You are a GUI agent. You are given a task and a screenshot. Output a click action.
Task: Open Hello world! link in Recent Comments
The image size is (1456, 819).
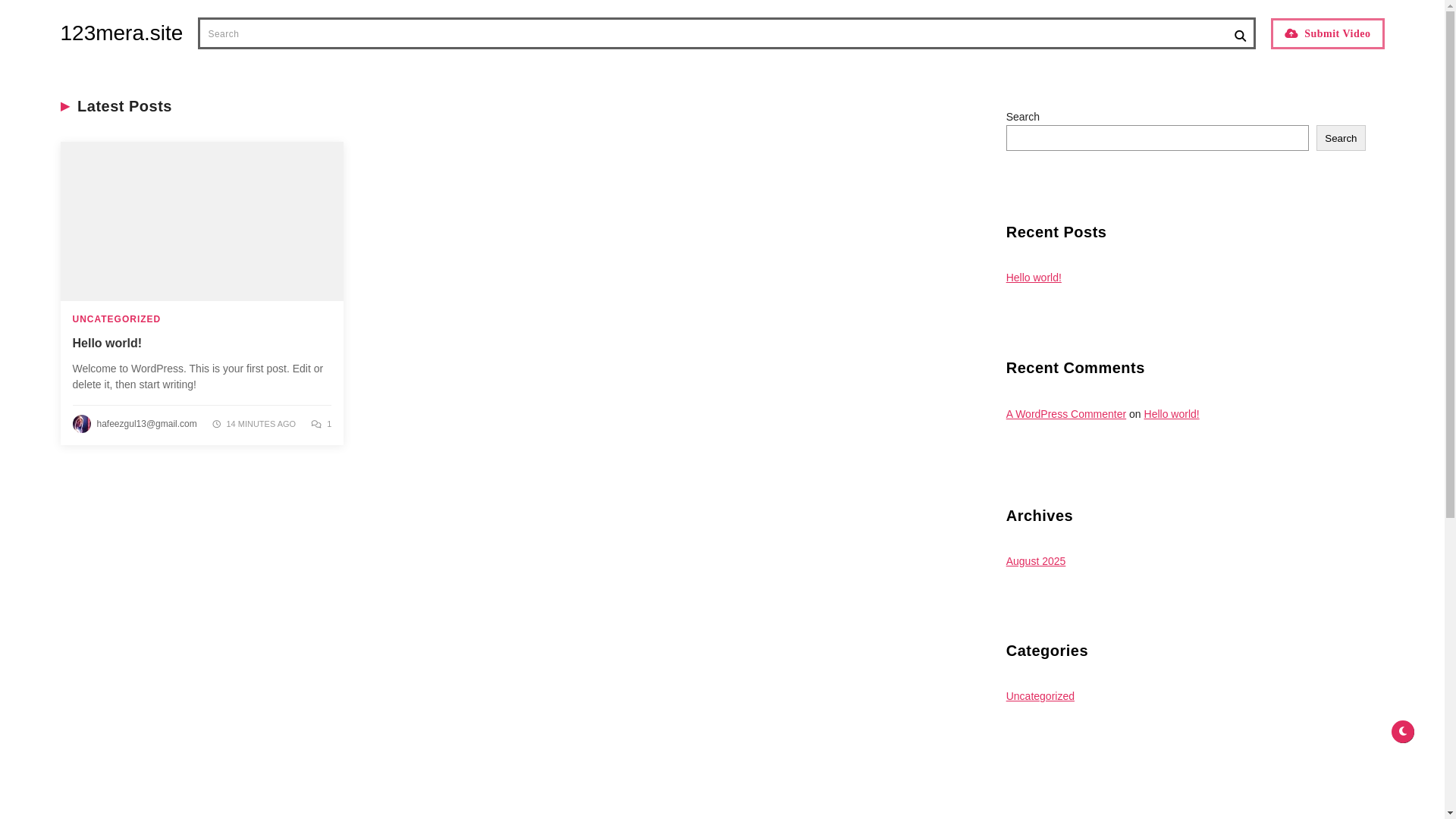(x=1172, y=414)
